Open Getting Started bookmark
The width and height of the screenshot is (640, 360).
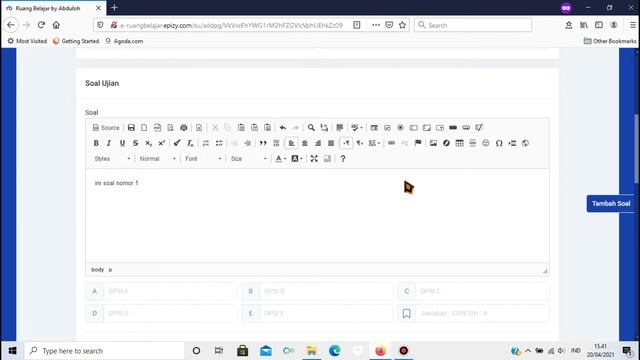[x=76, y=41]
